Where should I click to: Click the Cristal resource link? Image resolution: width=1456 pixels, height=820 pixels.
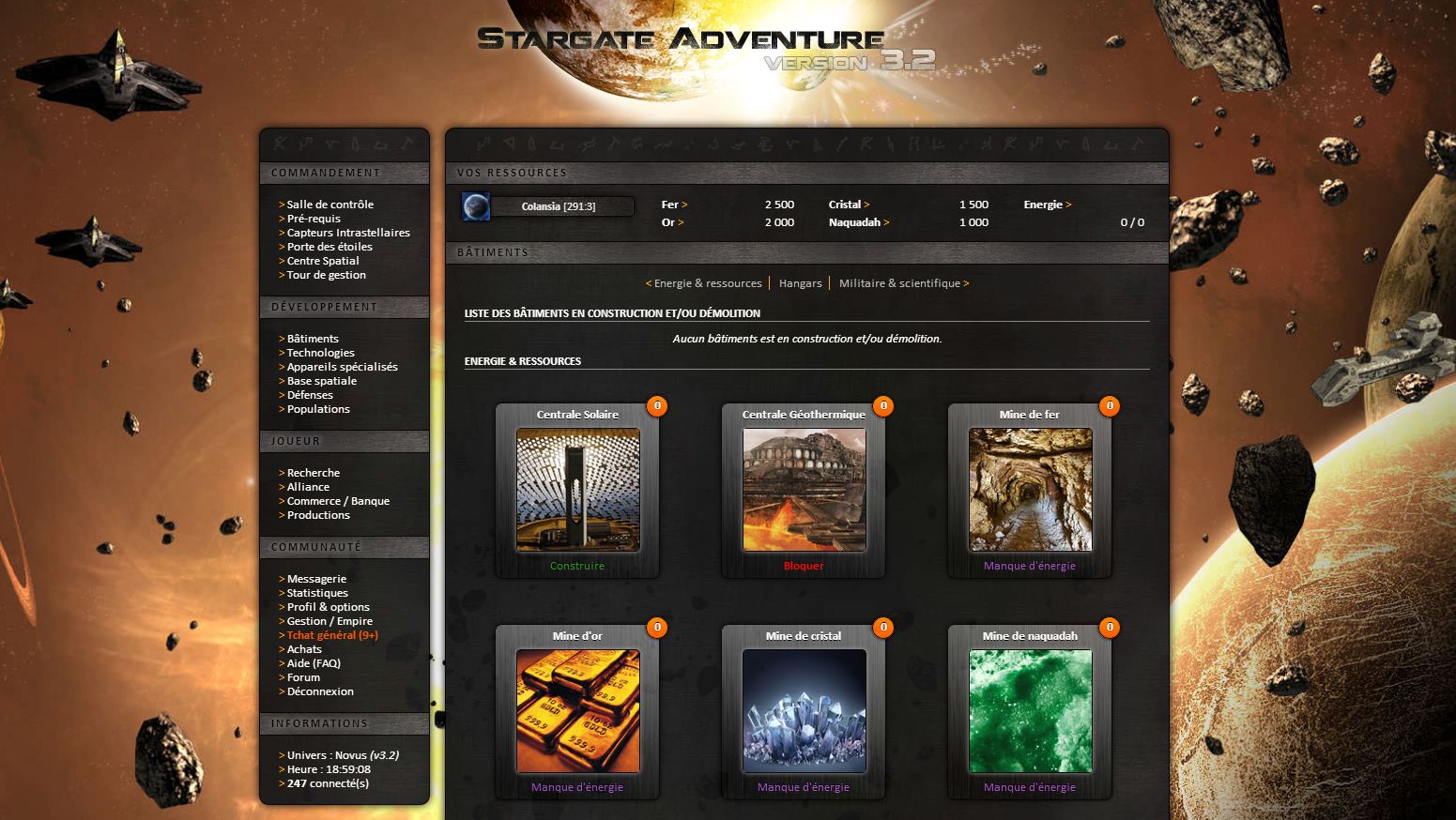pos(849,205)
